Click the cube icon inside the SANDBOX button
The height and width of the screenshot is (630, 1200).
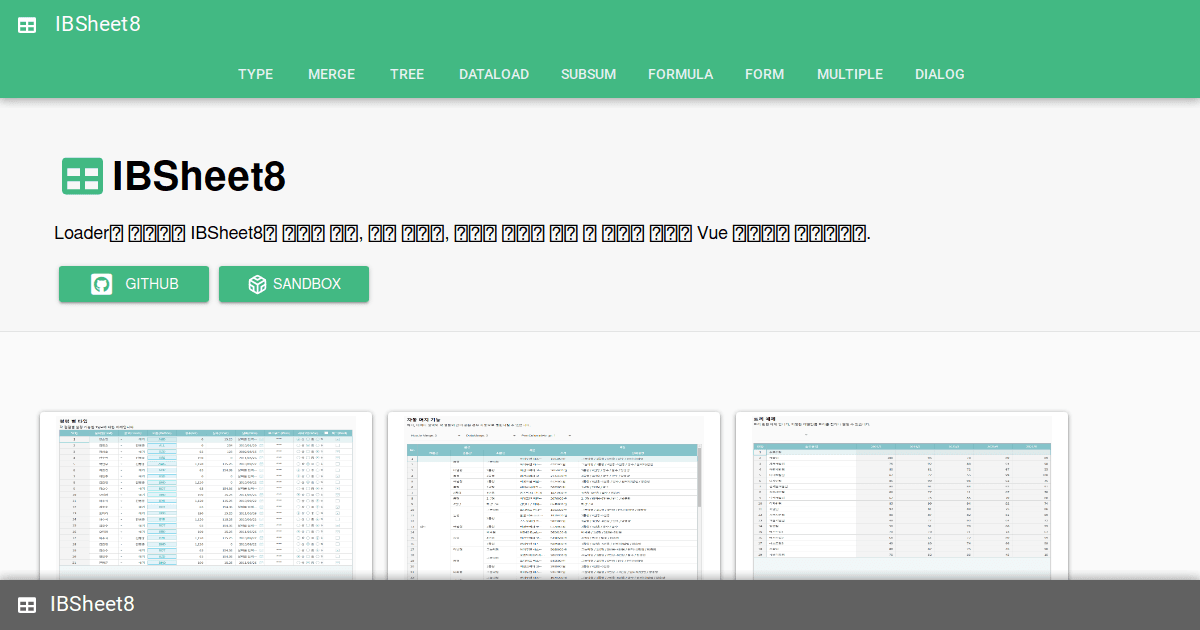click(258, 284)
